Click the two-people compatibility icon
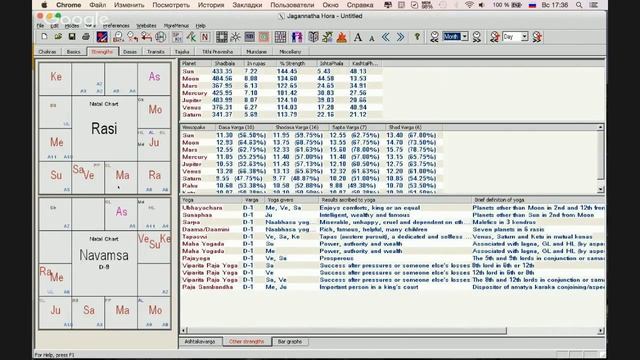 (297, 37)
